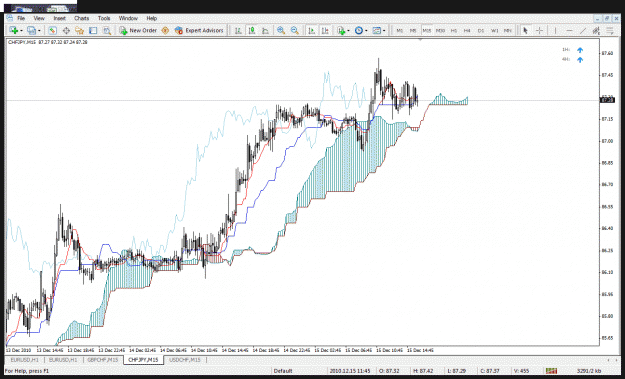The height and width of the screenshot is (379, 625).
Task: Open the Templates icon
Action: point(376,30)
